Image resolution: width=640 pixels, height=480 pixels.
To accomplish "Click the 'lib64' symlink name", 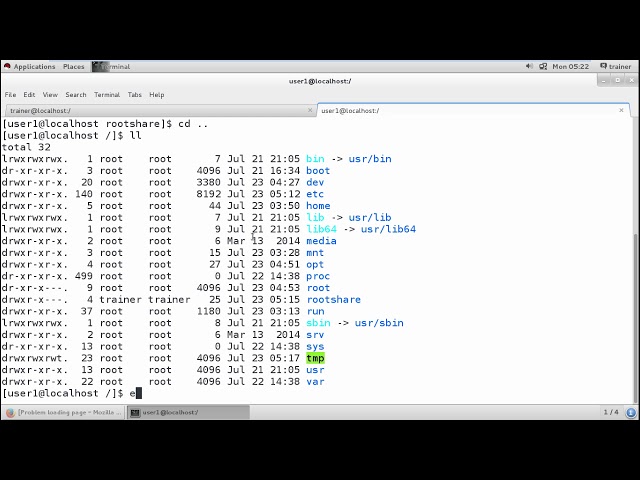I will click(321, 229).
